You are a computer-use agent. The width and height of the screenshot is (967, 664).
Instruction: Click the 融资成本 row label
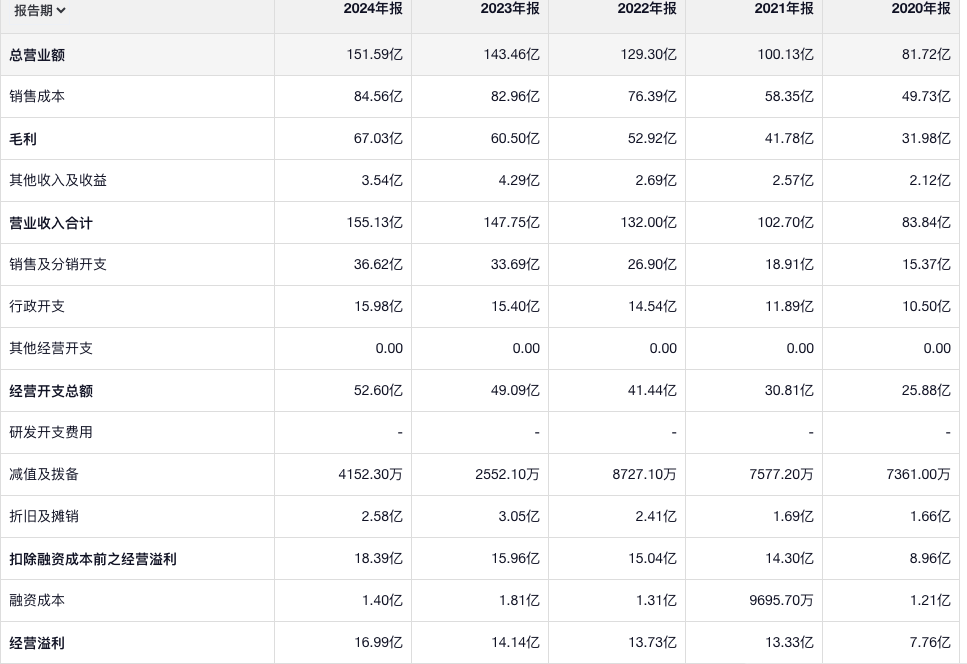pyautogui.click(x=37, y=601)
